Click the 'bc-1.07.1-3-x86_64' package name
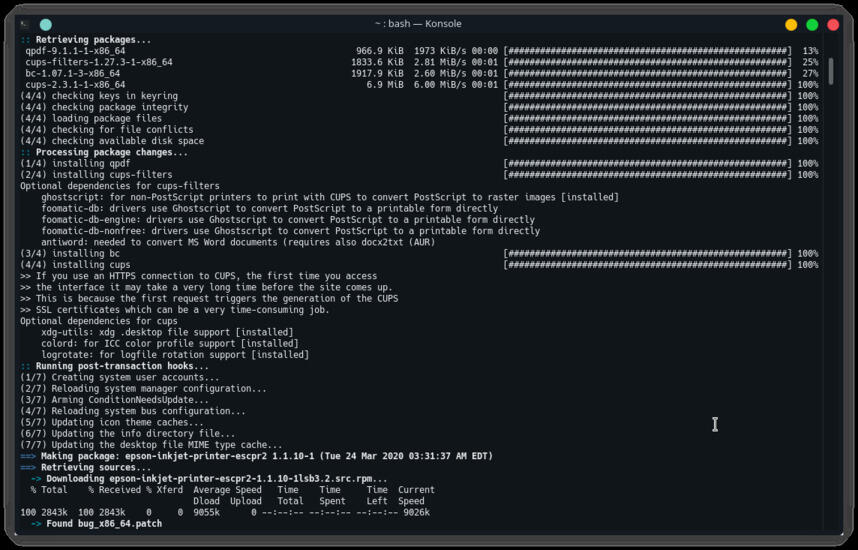The width and height of the screenshot is (858, 550). (73, 73)
